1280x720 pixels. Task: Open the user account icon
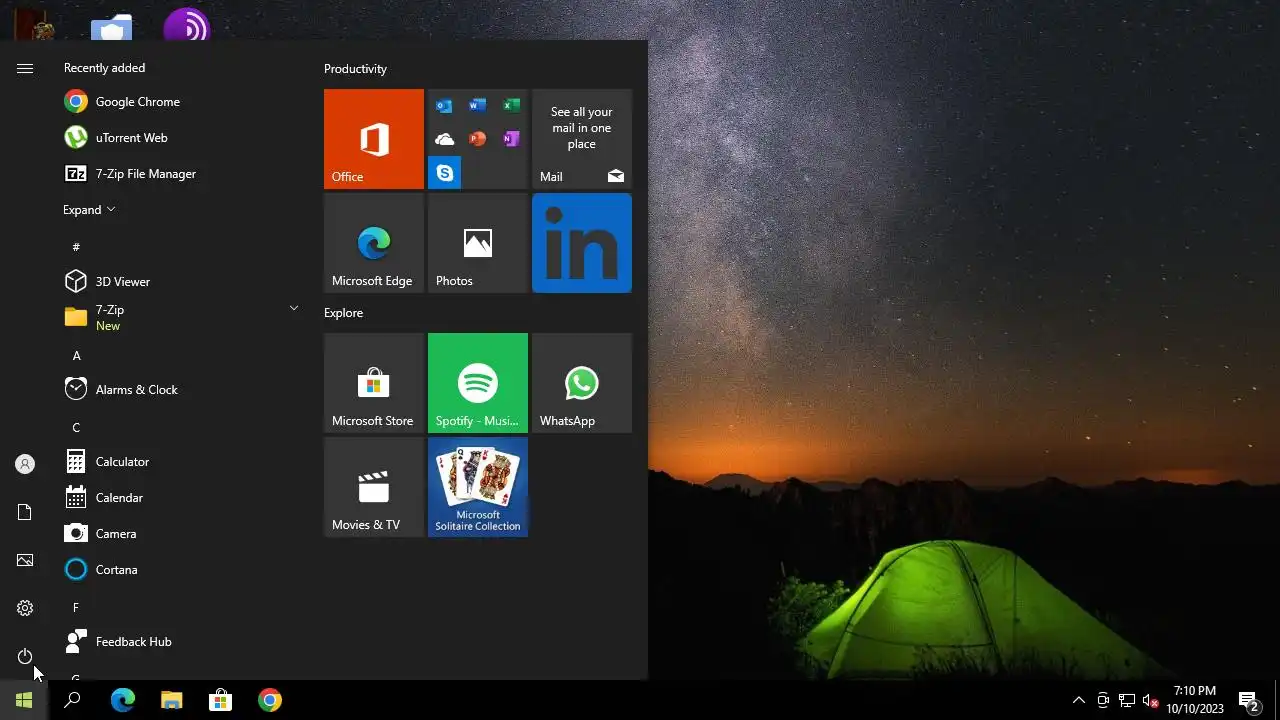[25, 464]
